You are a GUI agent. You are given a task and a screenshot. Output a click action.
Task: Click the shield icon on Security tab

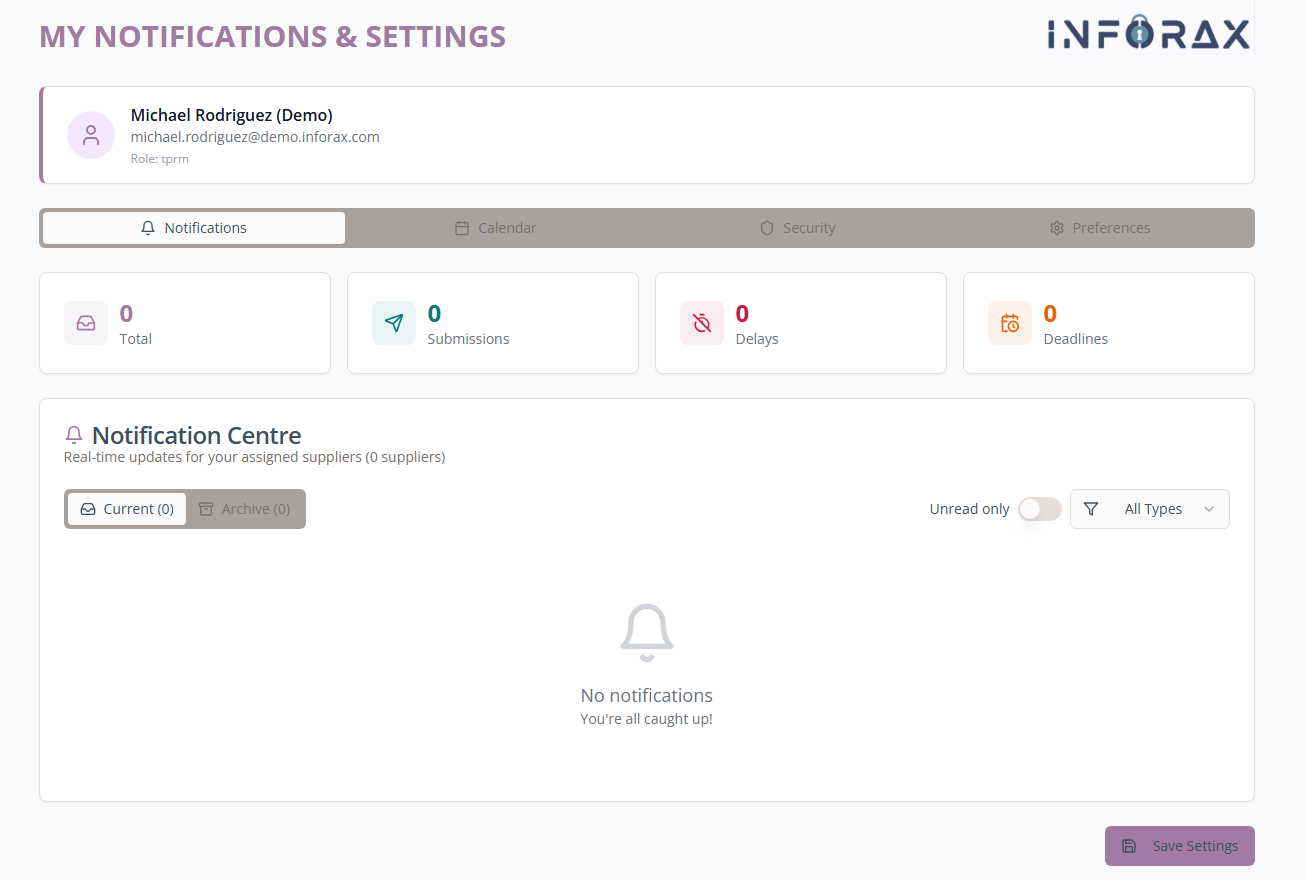(x=766, y=228)
